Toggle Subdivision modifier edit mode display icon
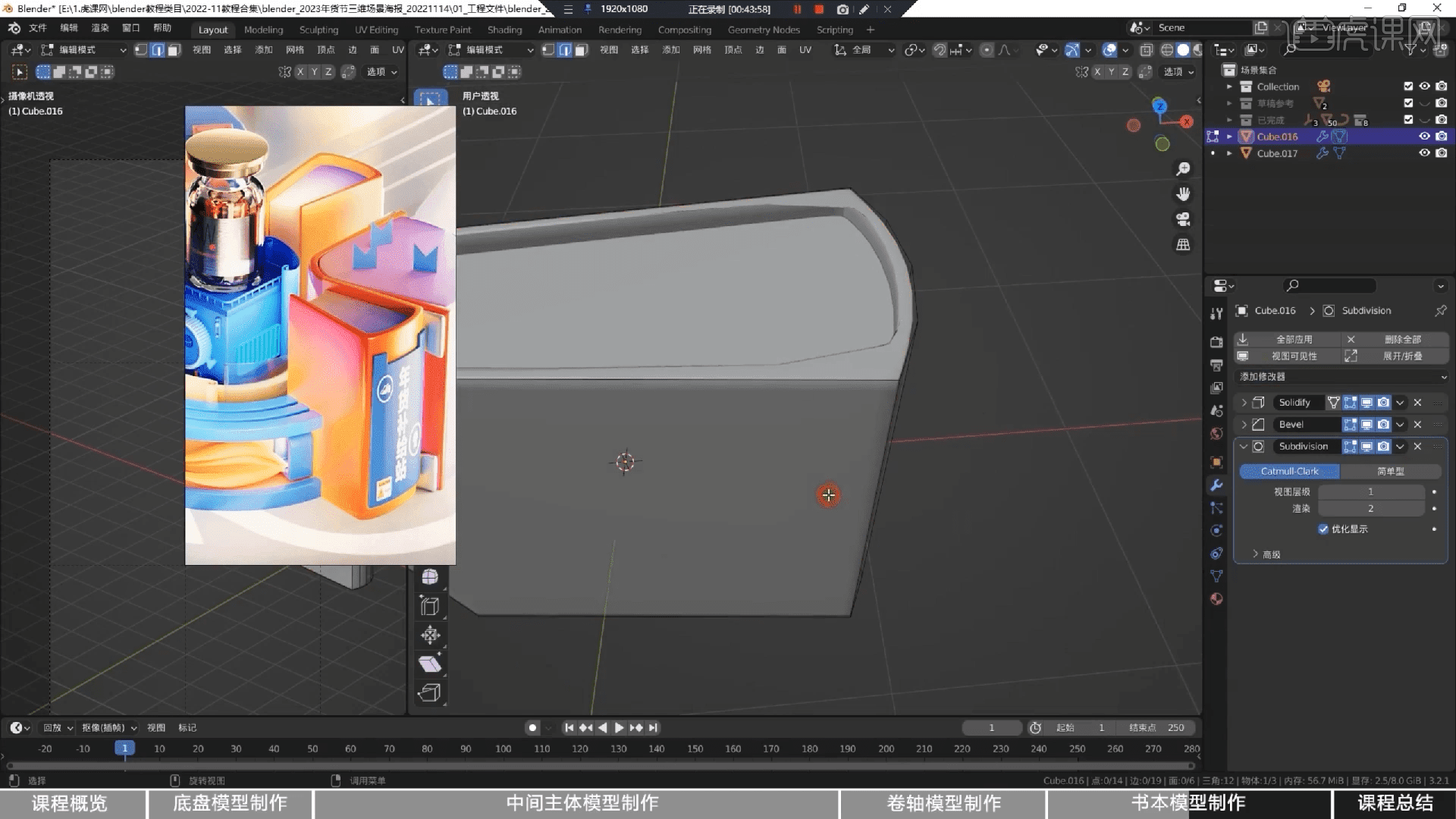This screenshot has height=819, width=1456. (1350, 447)
